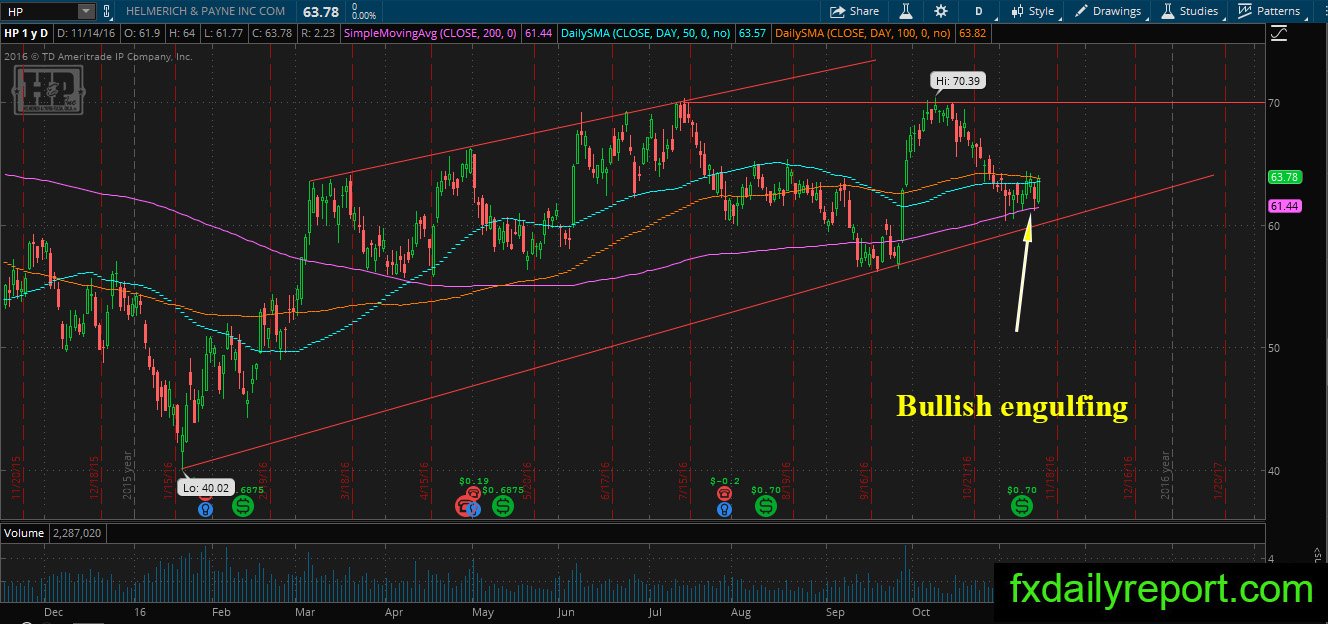Open the Drawings menu
1328x624 pixels.
click(1107, 11)
